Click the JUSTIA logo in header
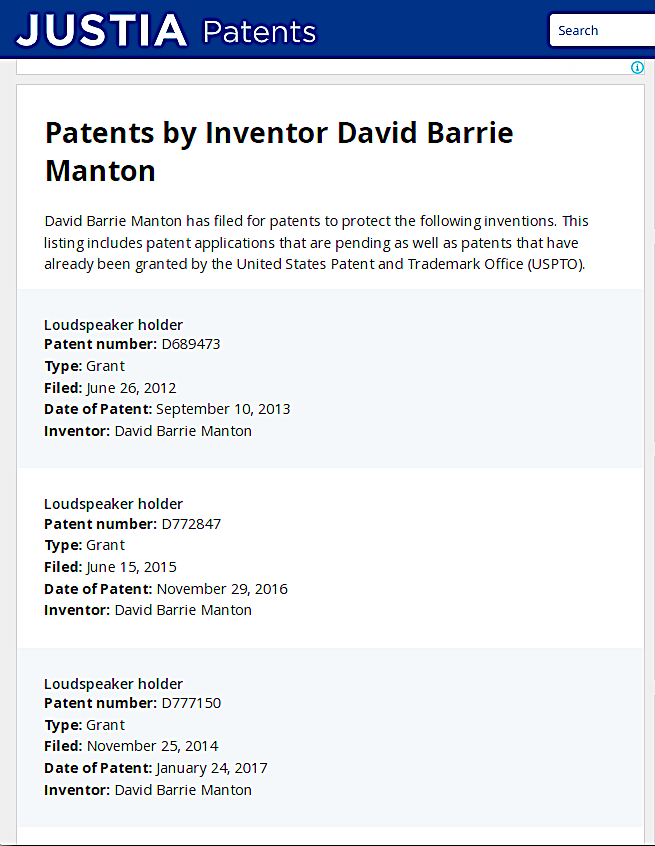This screenshot has height=846, width=655. pyautogui.click(x=101, y=31)
